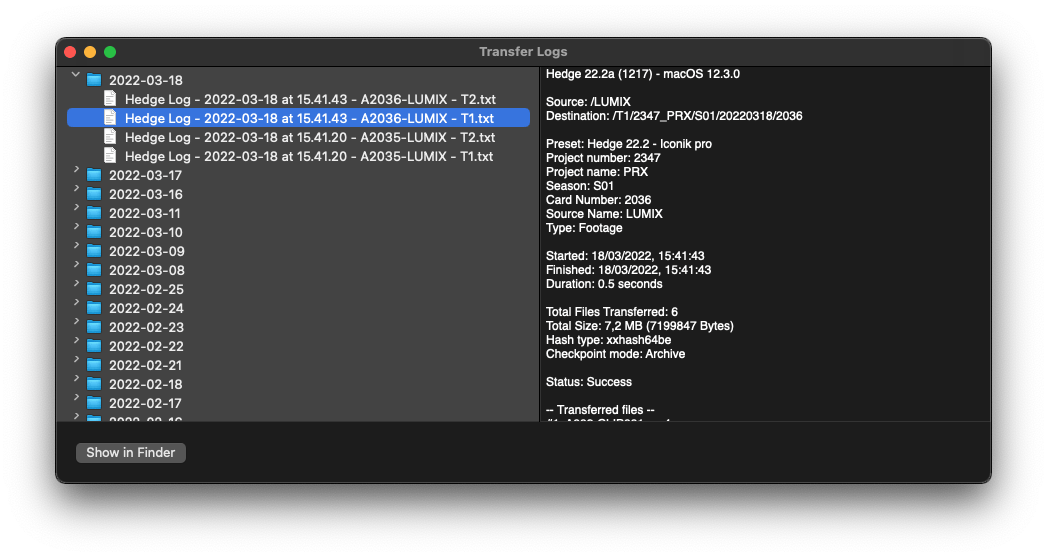
Task: Click the 2022-02-21 folder icon
Action: point(94,365)
